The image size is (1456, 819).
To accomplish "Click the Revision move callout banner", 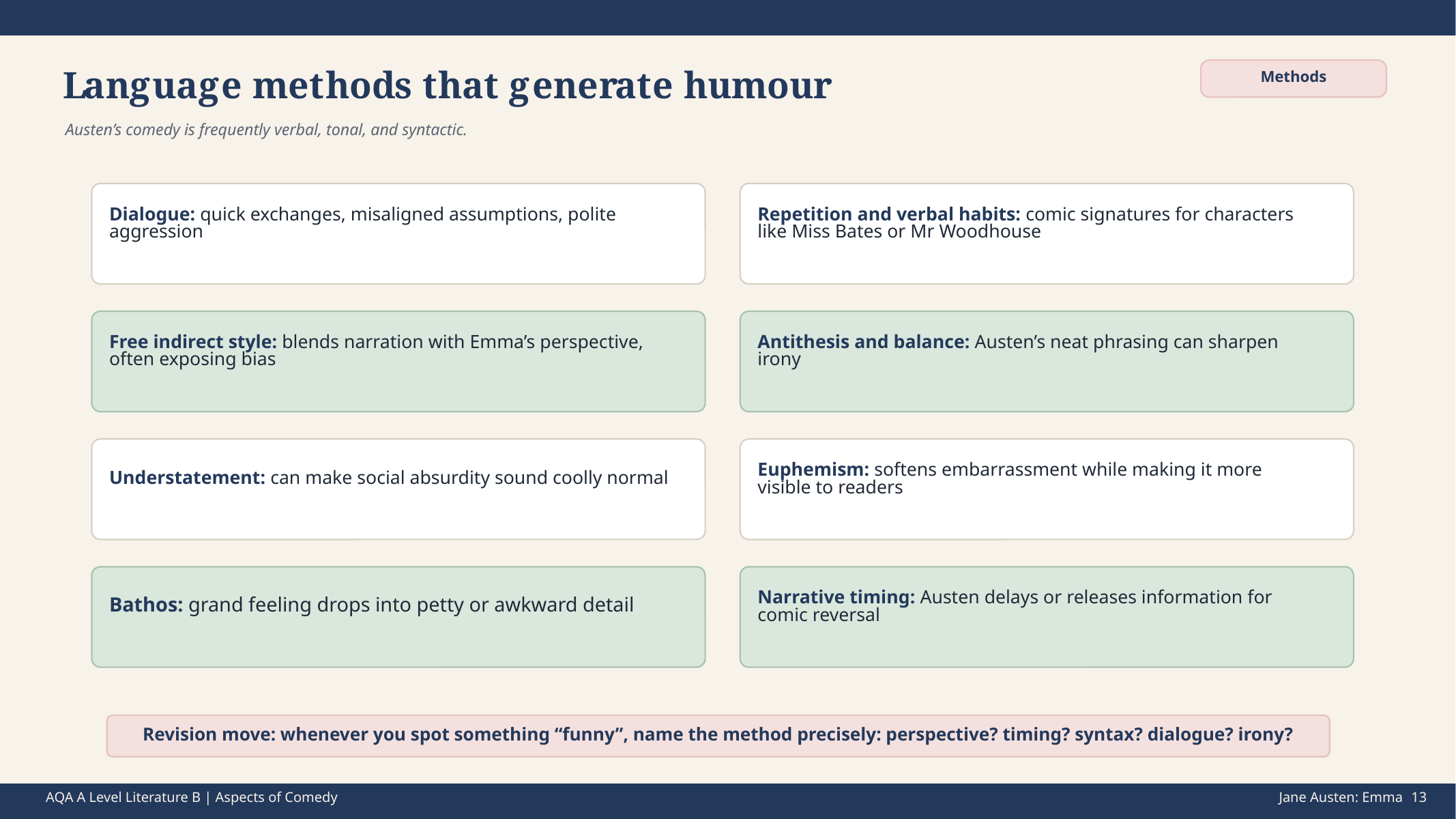I will [718, 735].
